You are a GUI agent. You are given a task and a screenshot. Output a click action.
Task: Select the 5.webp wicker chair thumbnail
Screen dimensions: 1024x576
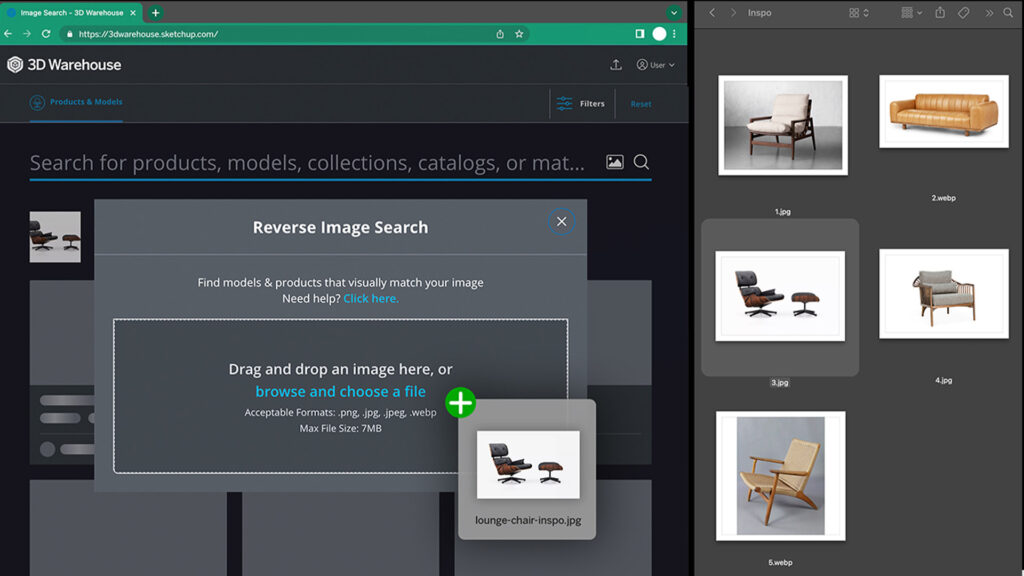click(x=780, y=477)
